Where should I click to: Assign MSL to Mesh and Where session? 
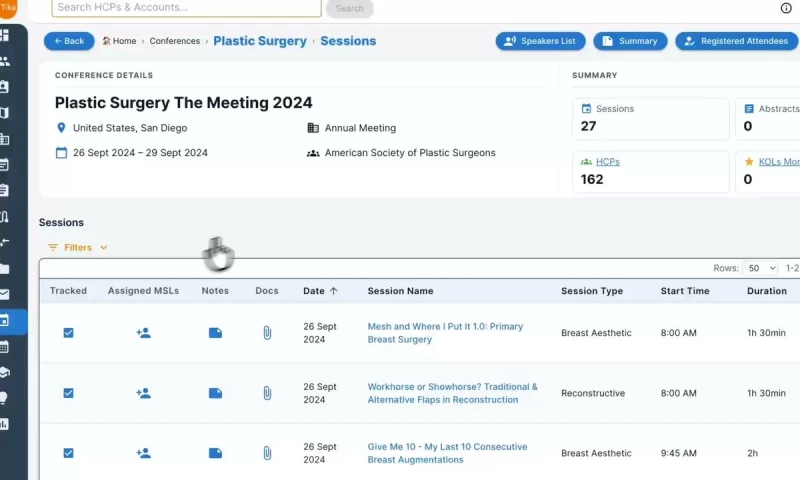(x=143, y=333)
